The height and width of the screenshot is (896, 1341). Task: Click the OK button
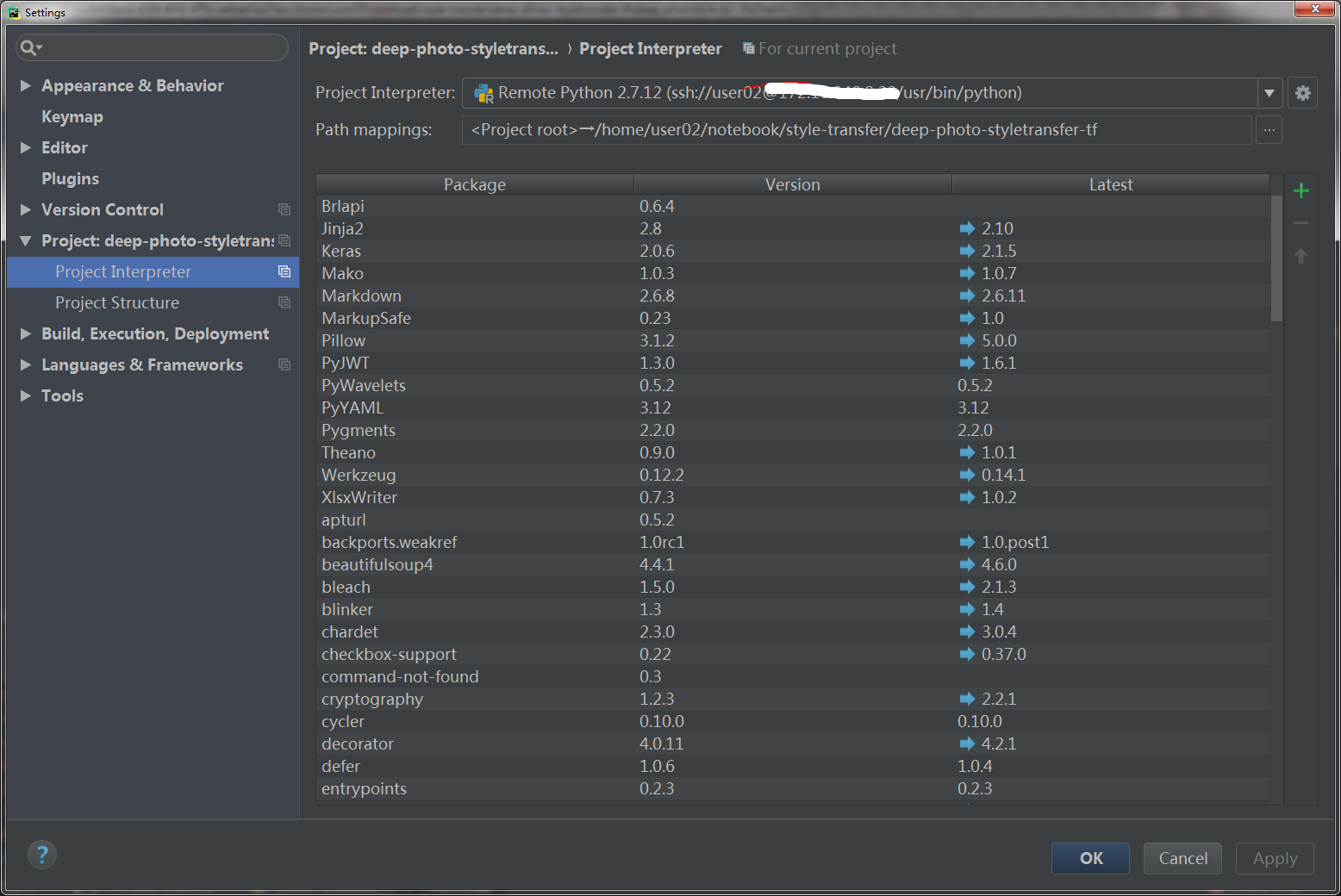coord(1090,858)
